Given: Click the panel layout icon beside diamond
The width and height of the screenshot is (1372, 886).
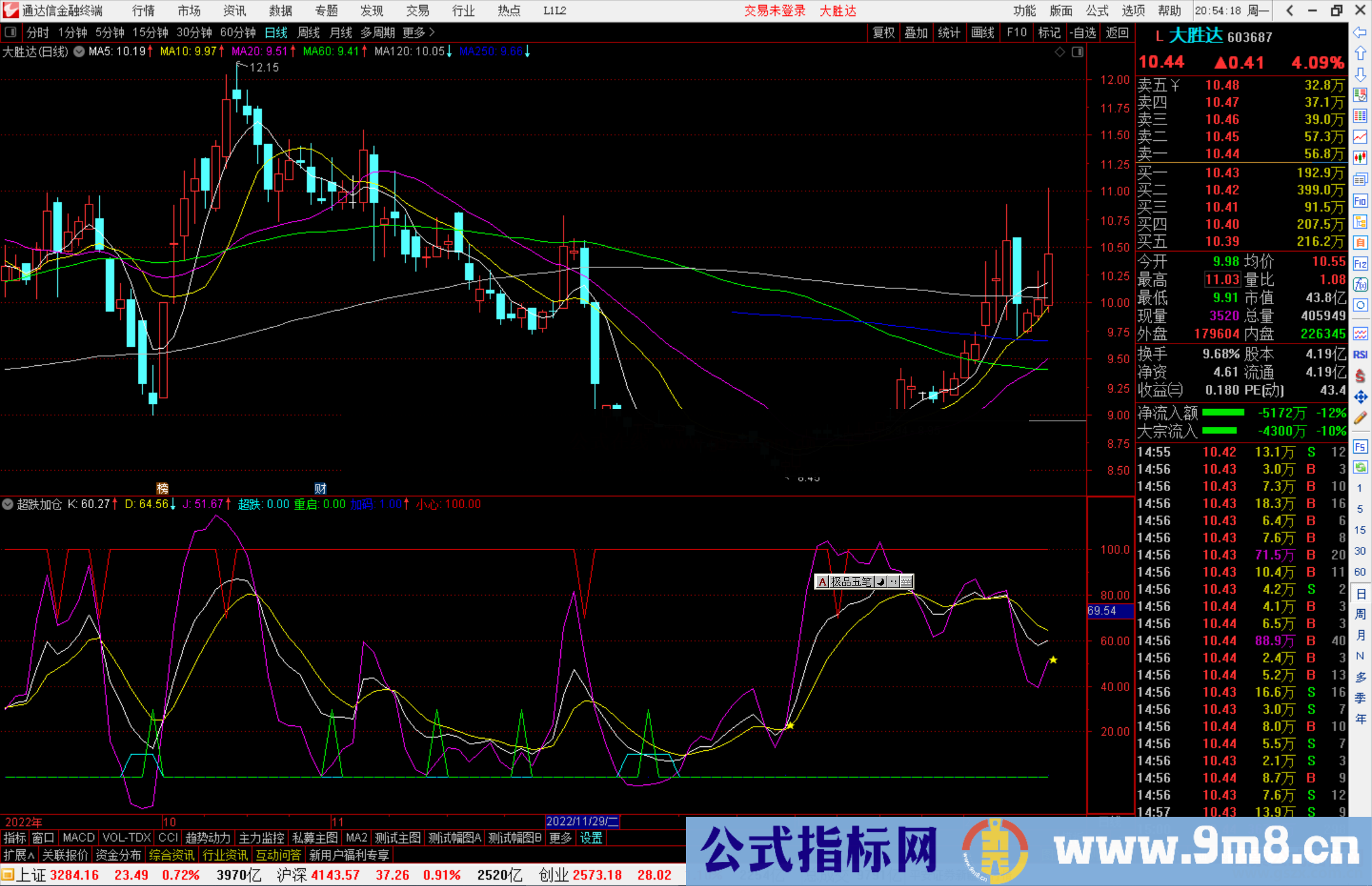Looking at the screenshot, I should [1077, 52].
